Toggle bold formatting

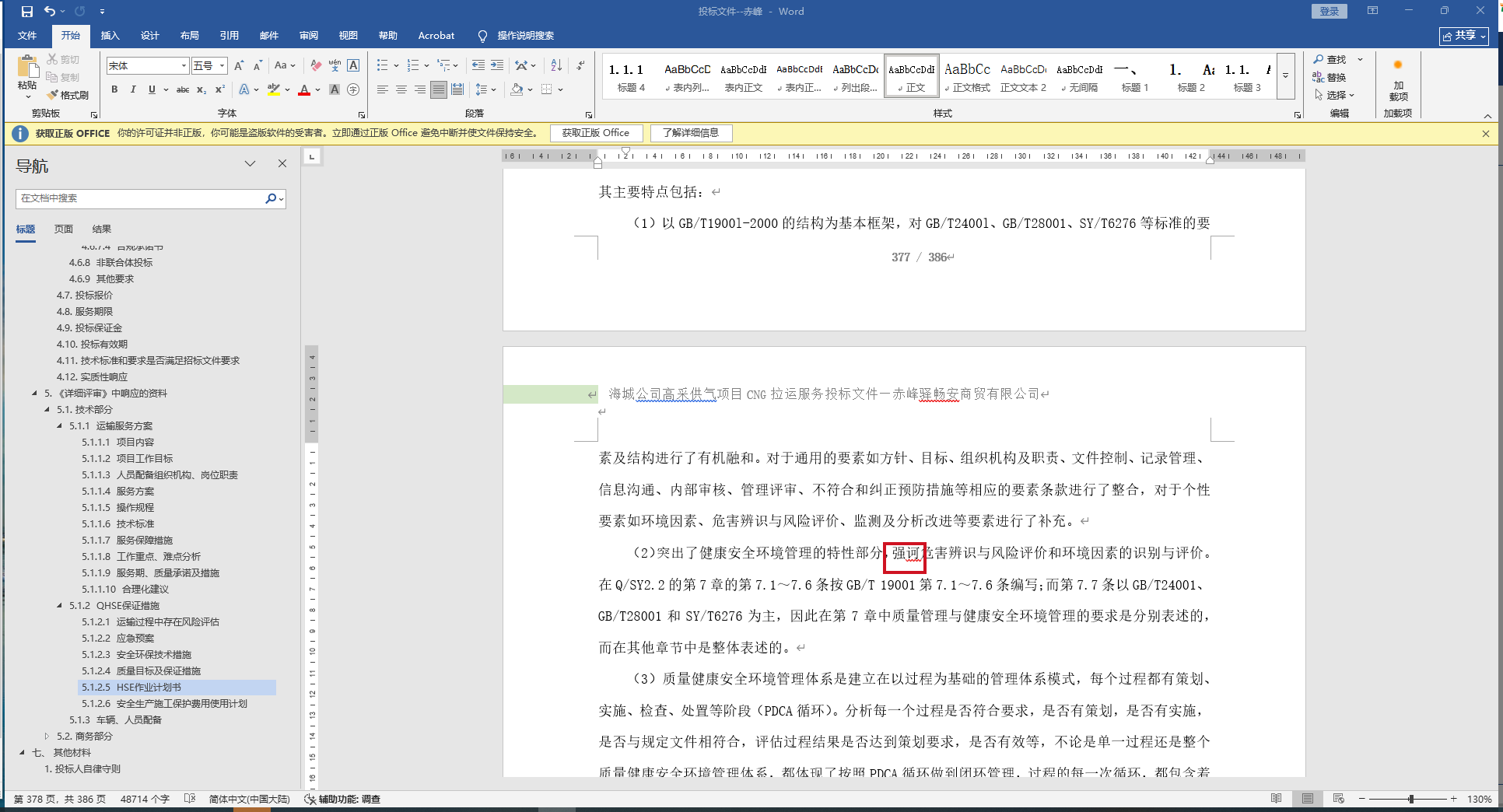pos(114,89)
